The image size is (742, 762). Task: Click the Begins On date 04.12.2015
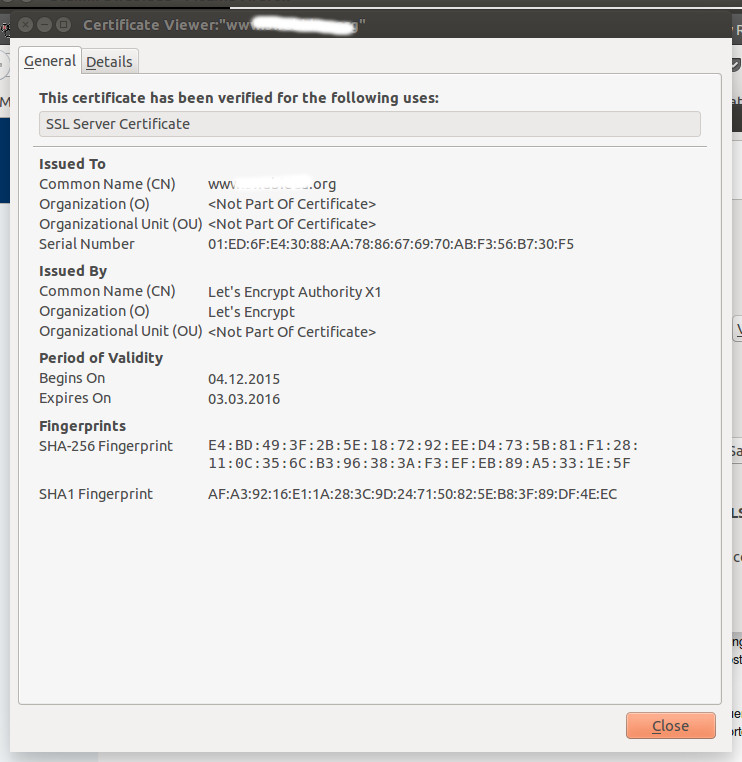pos(244,379)
